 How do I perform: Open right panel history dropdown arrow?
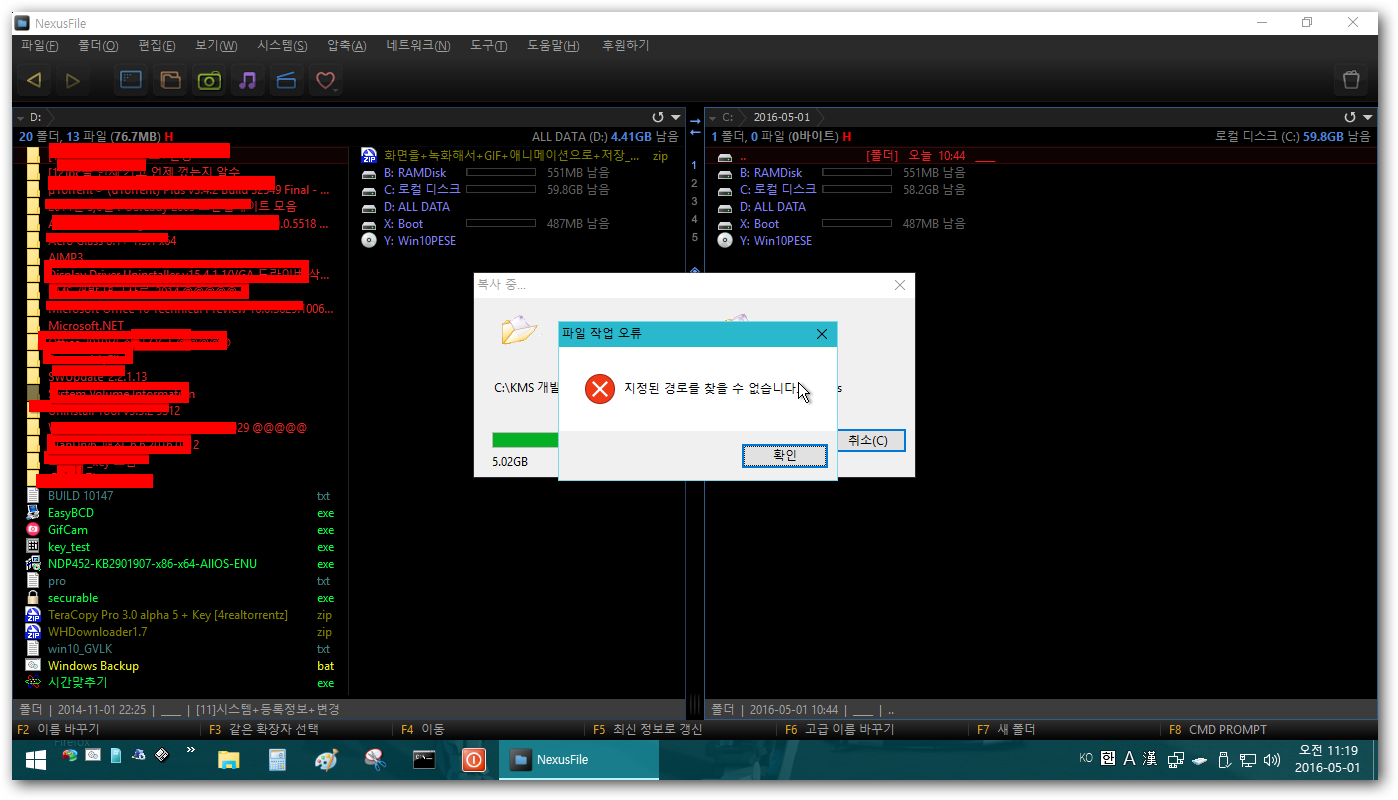point(1370,118)
